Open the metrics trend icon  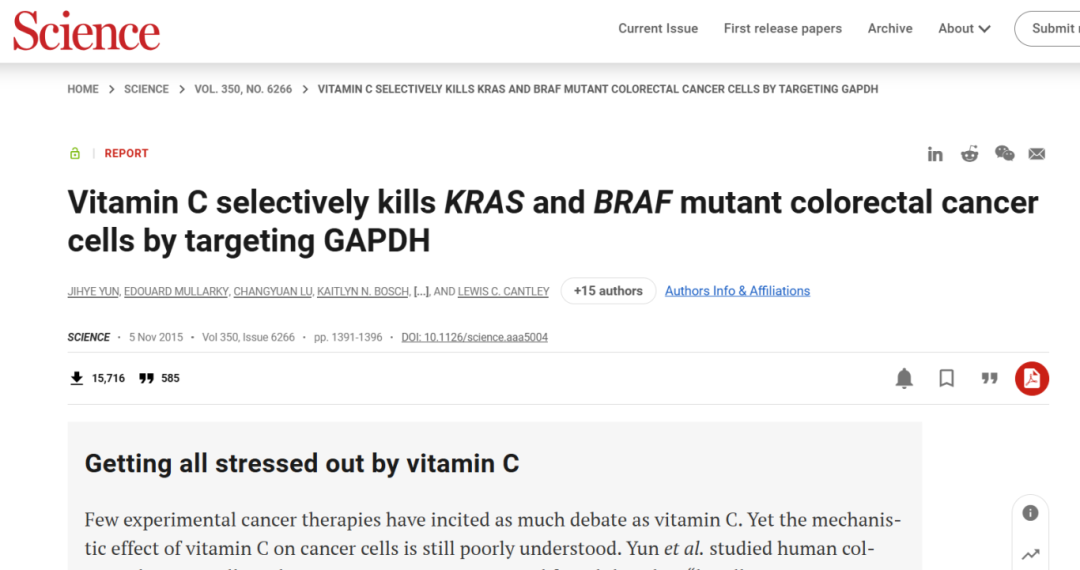(1030, 554)
